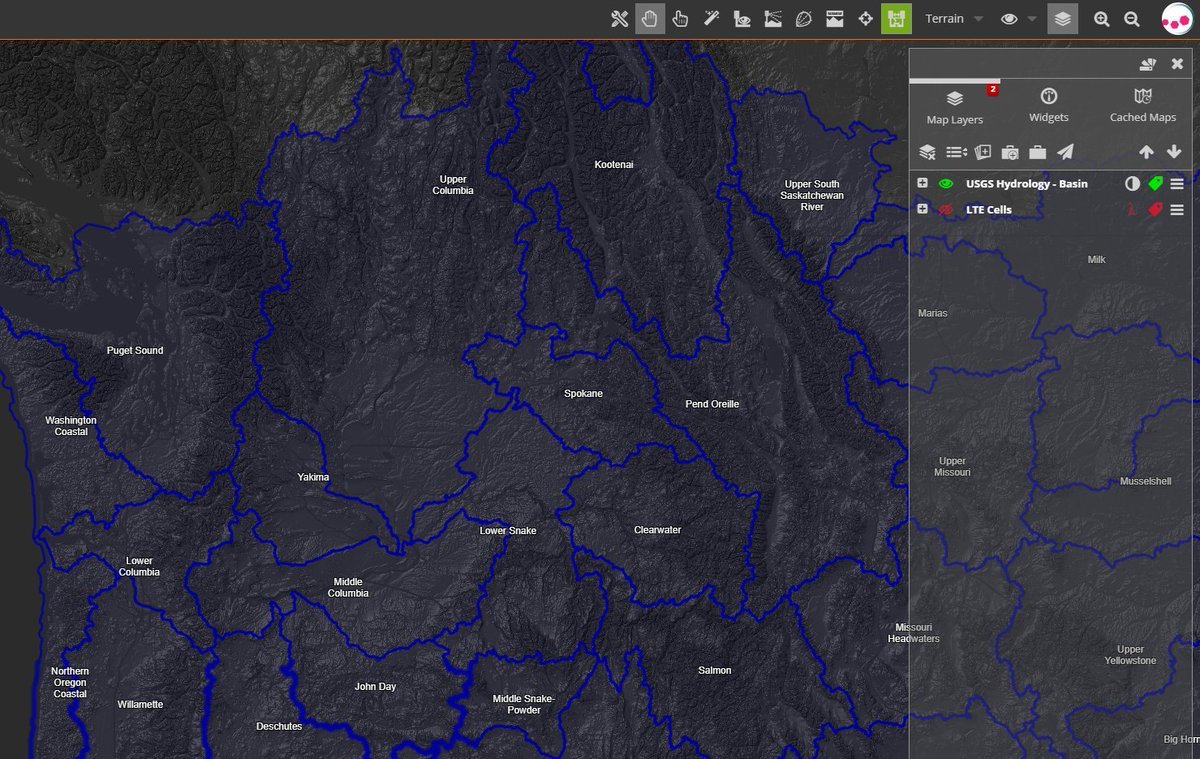Viewport: 1200px width, 759px height.
Task: Click the remove all layers icon
Action: pos(927,152)
